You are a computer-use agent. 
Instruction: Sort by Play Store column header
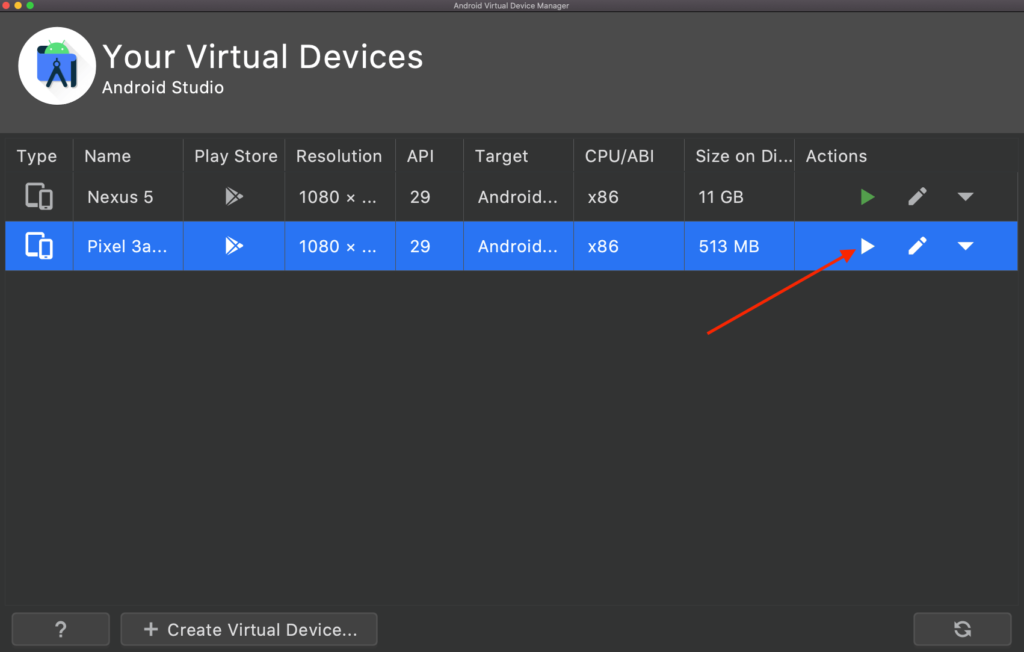pos(236,156)
